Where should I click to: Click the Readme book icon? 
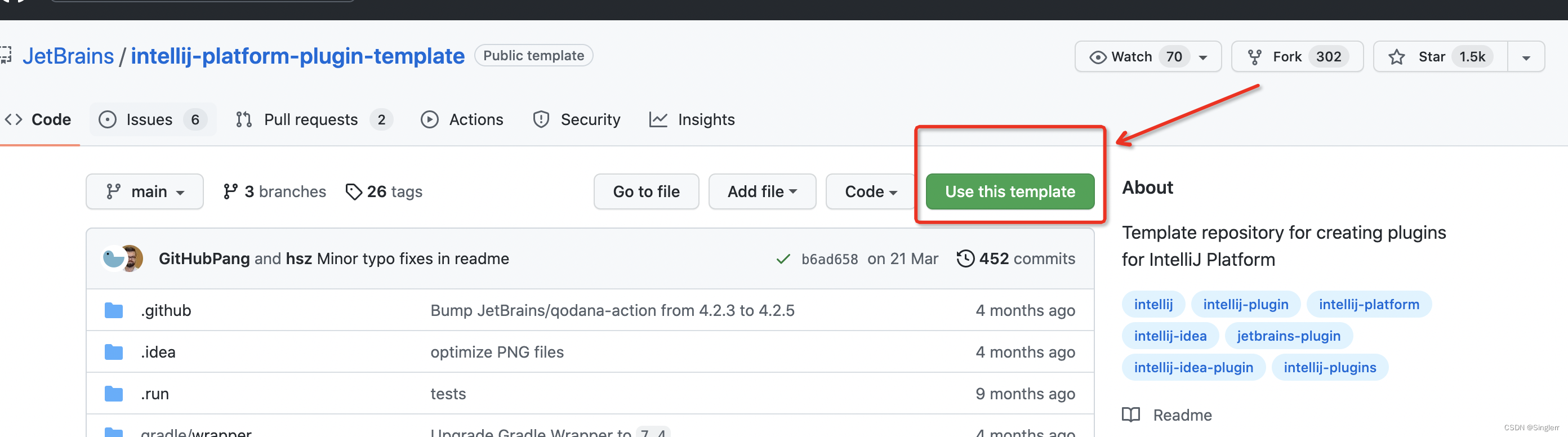coord(1131,415)
